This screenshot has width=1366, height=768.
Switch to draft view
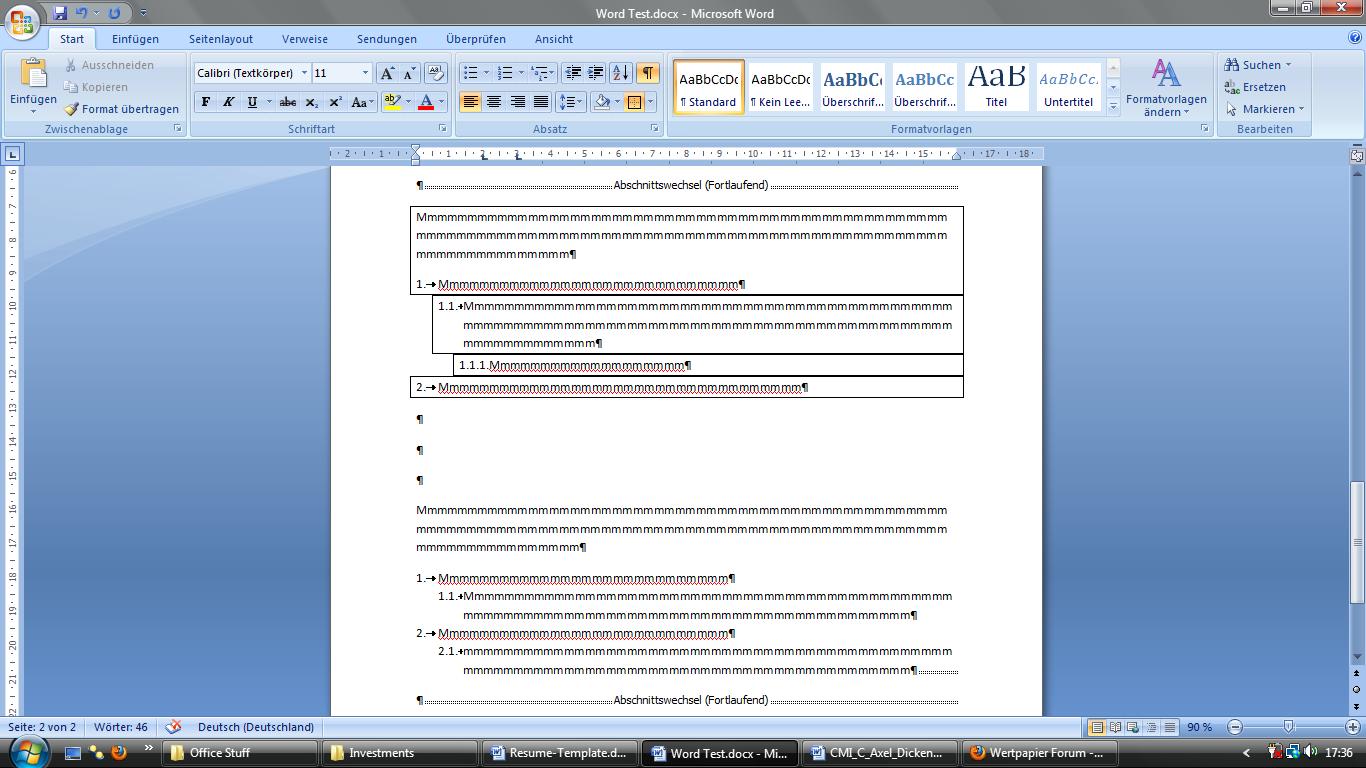(1169, 727)
